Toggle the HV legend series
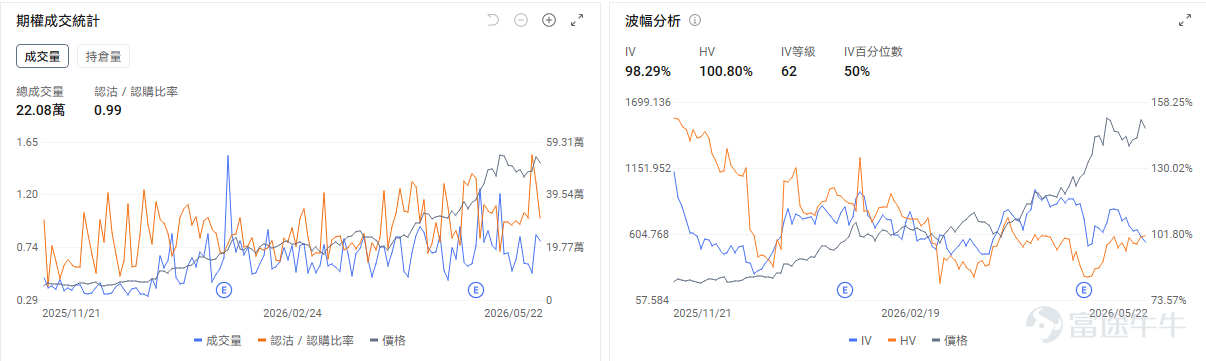Image resolution: width=1206 pixels, height=361 pixels. point(901,340)
